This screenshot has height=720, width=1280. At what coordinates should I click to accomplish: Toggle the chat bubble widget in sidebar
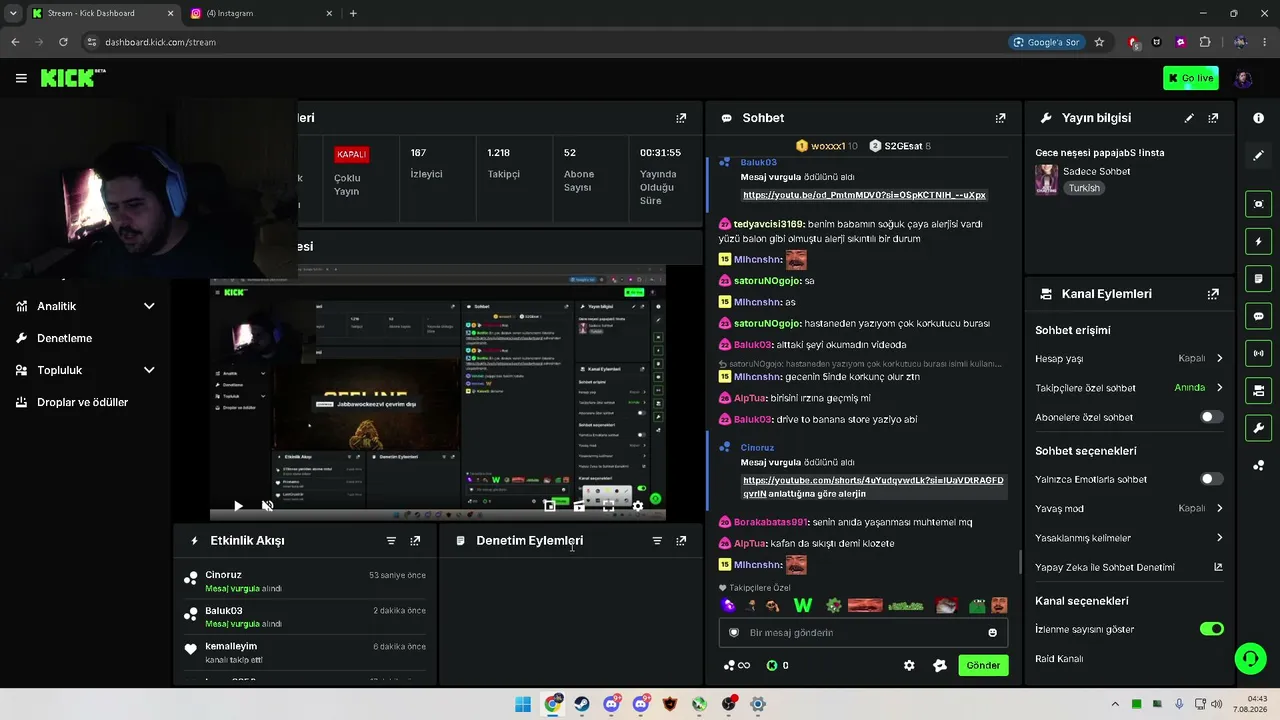point(1258,316)
